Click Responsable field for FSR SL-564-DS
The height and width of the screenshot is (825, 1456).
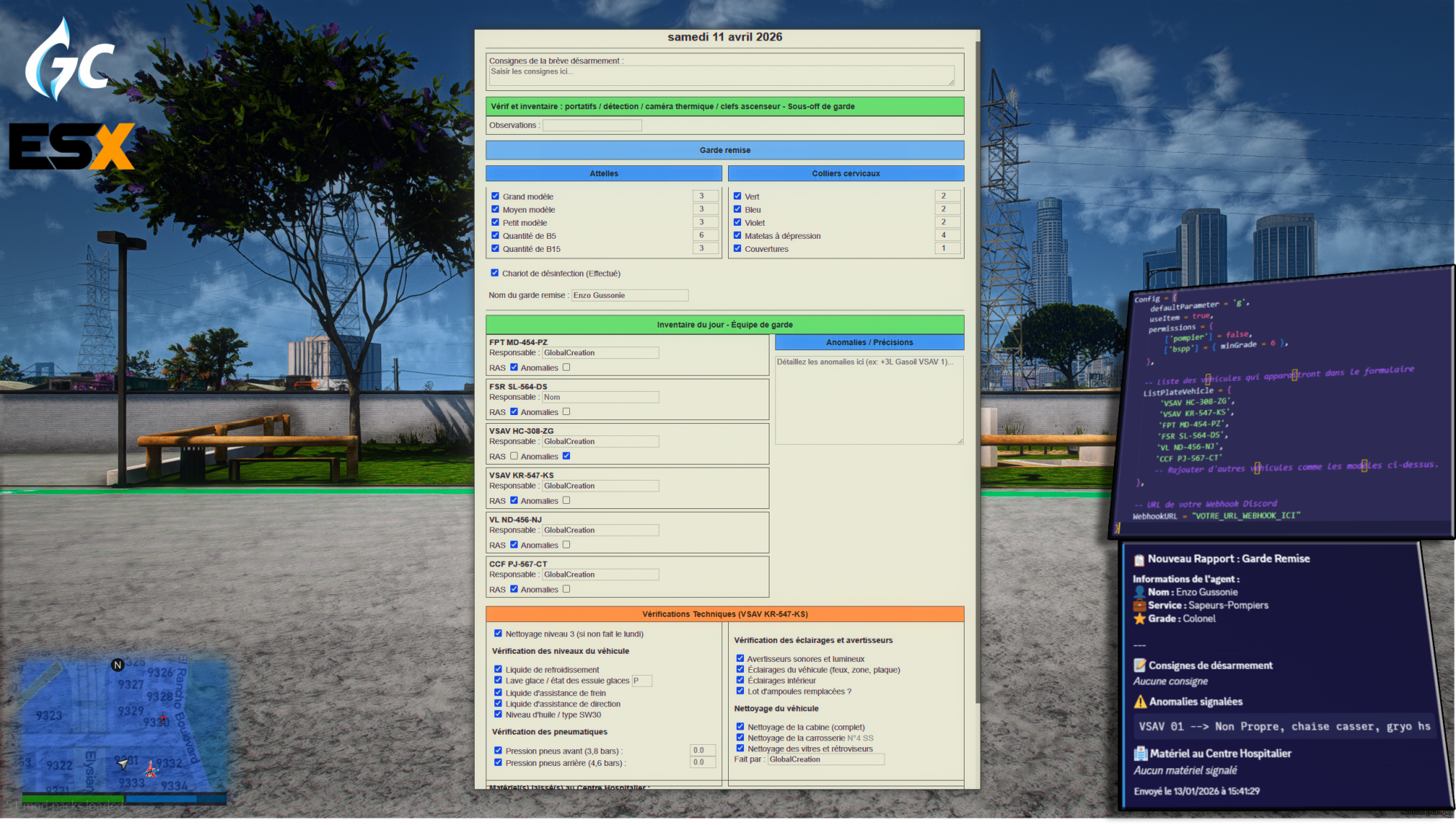(x=601, y=398)
